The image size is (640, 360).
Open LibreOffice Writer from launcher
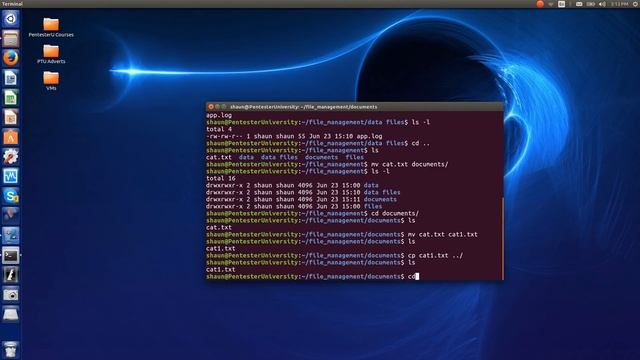click(x=11, y=78)
